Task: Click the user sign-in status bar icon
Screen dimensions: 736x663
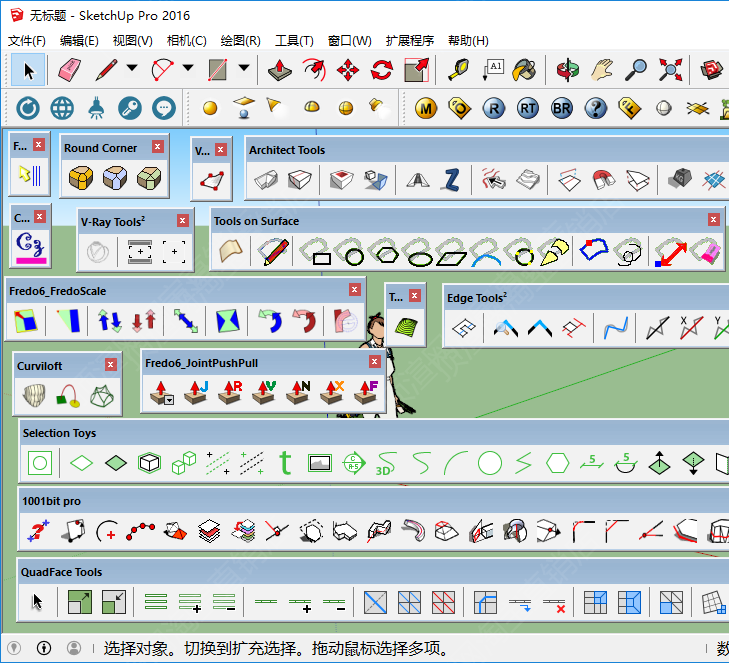Action: tap(74, 648)
